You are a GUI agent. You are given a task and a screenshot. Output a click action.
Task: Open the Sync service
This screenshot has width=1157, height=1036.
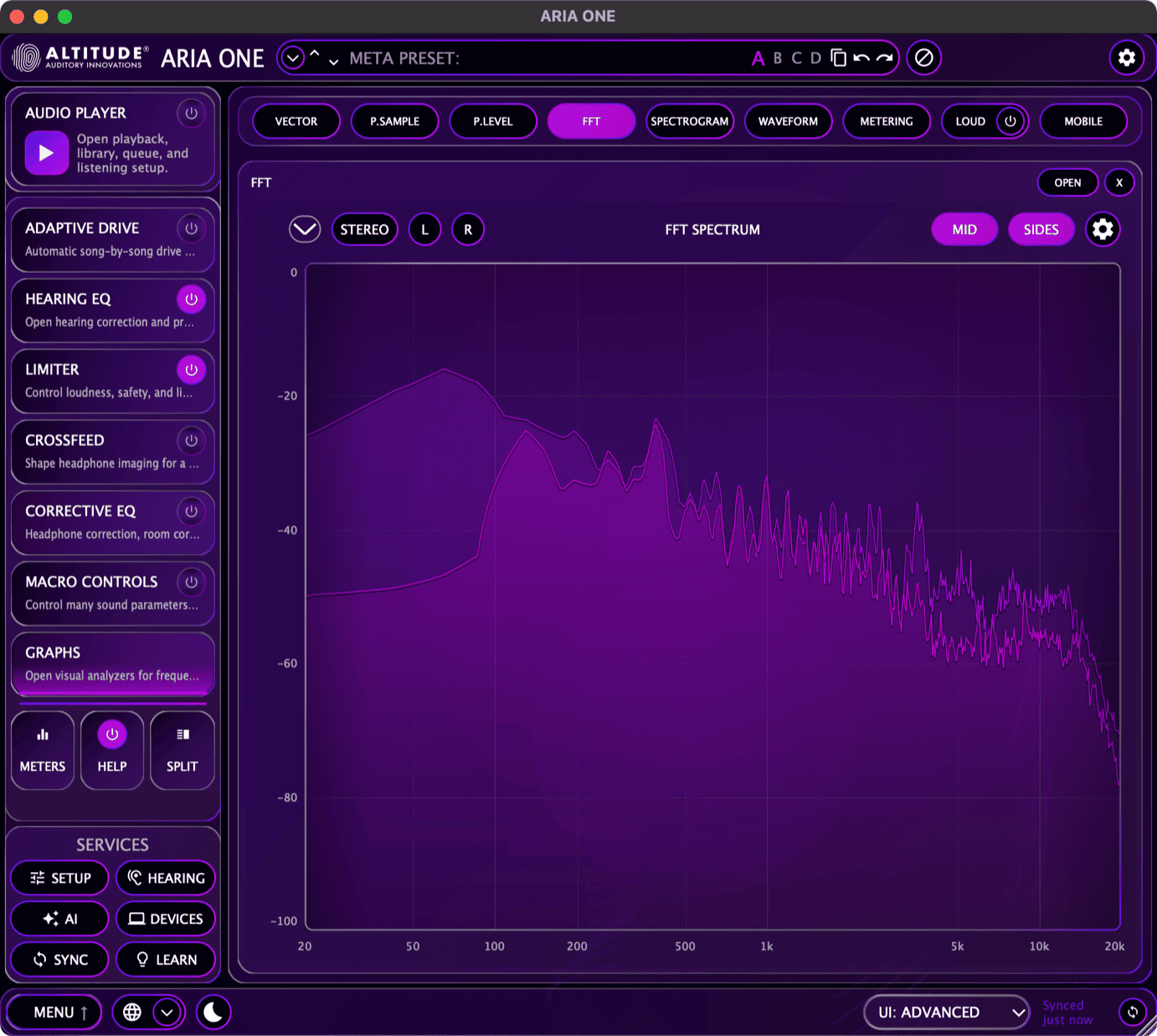point(59,960)
